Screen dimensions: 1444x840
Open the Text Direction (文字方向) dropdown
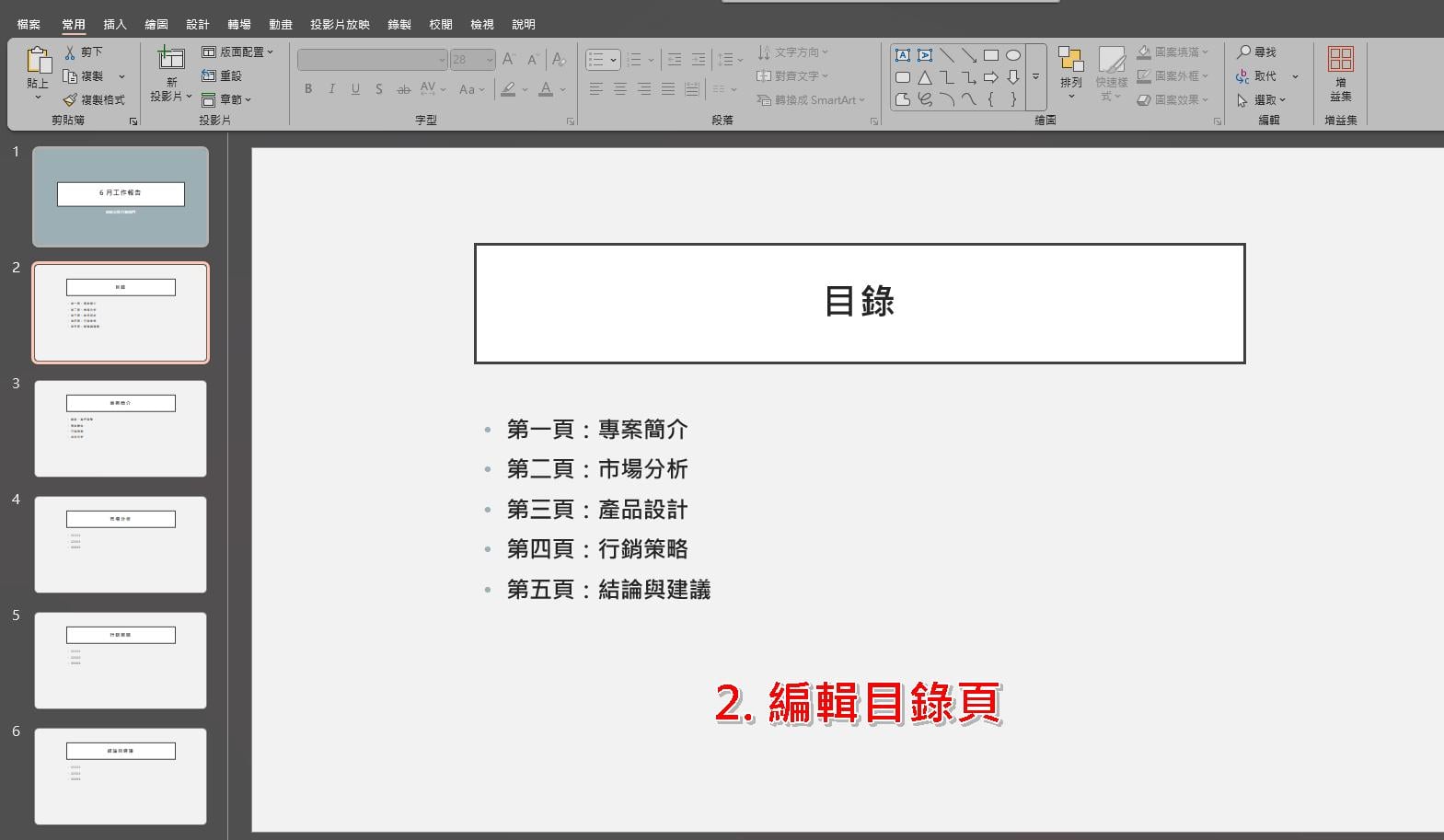[x=792, y=52]
